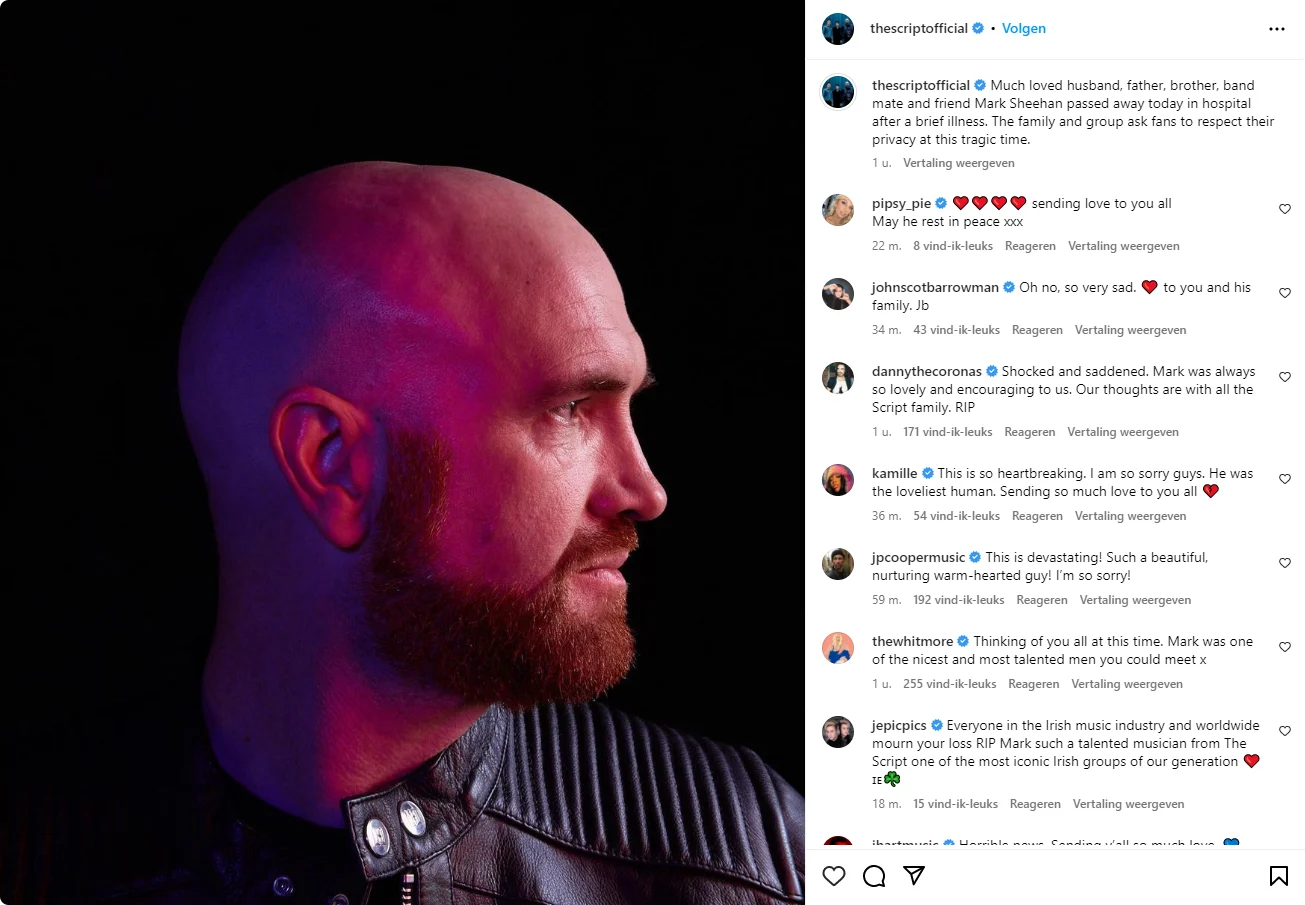
Task: Like johnscotbarrowman's comment heart
Action: (x=1285, y=293)
